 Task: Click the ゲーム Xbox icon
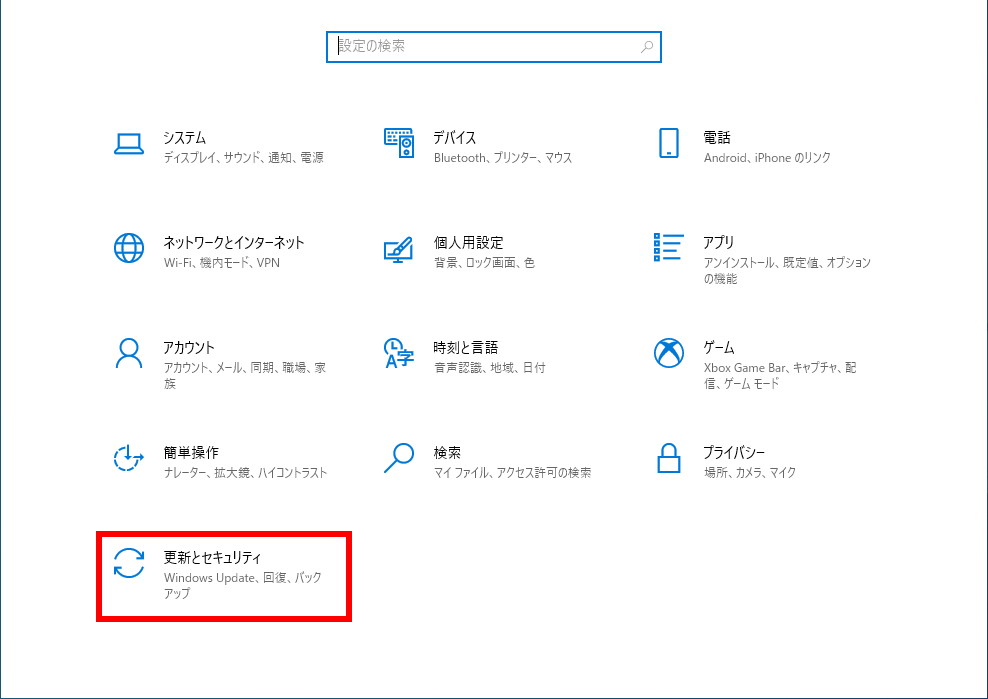coord(669,353)
